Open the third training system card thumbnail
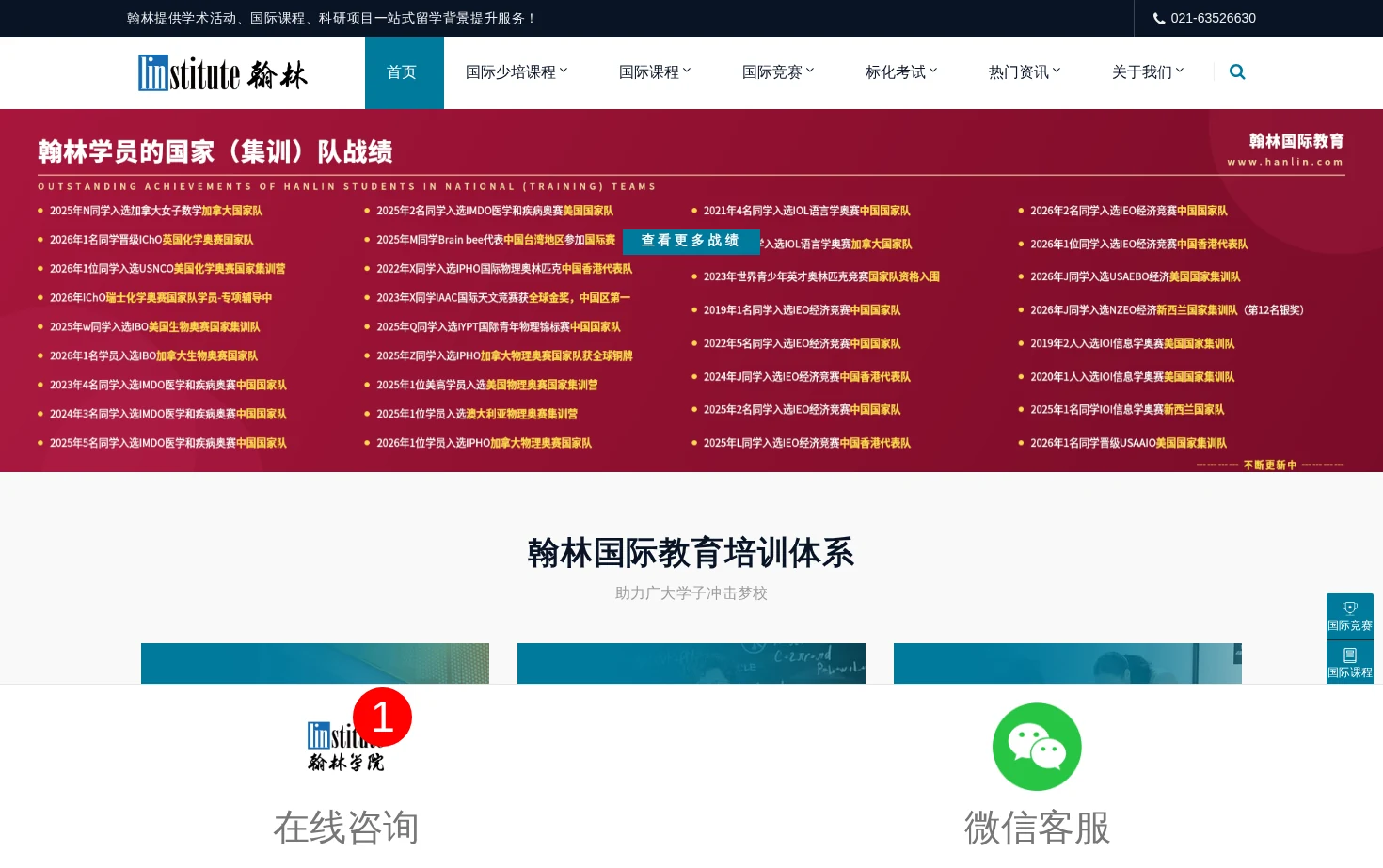The width and height of the screenshot is (1383, 868). (x=1068, y=663)
